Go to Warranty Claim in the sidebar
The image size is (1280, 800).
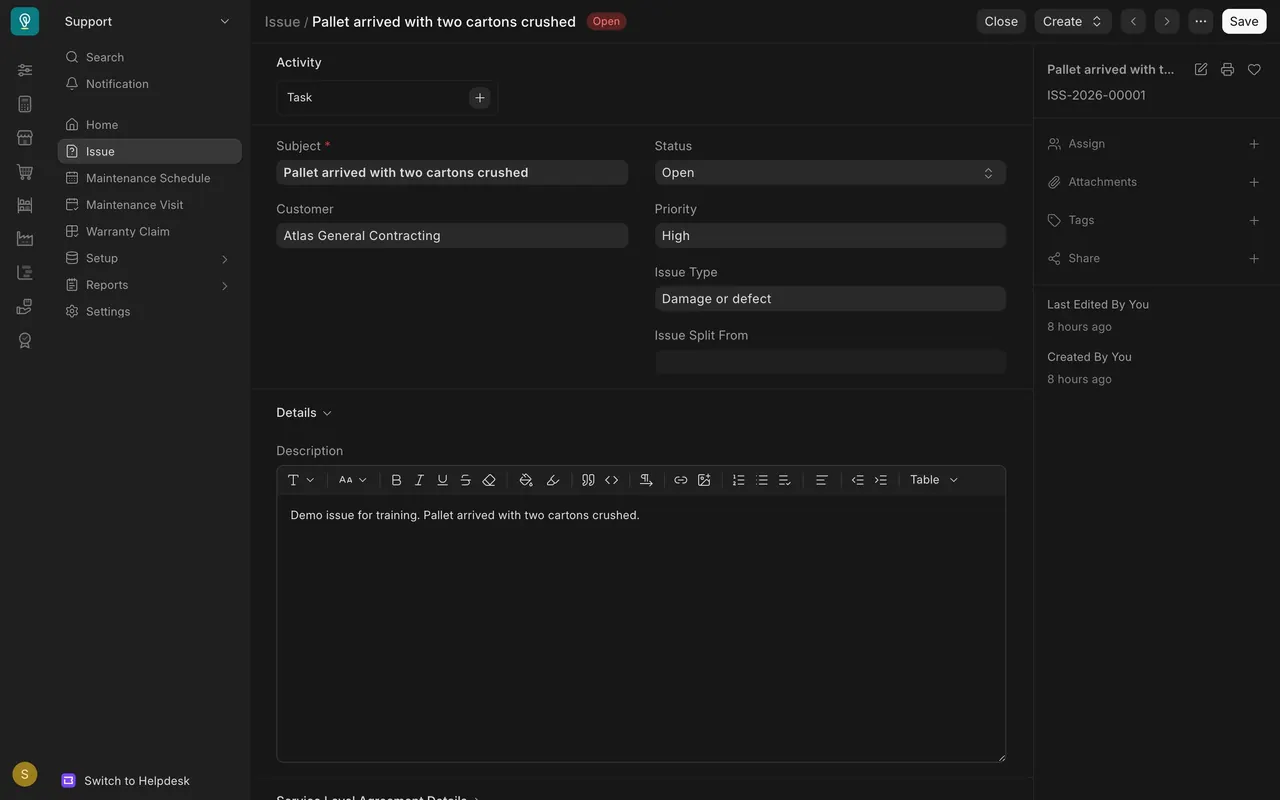[x=150, y=231]
